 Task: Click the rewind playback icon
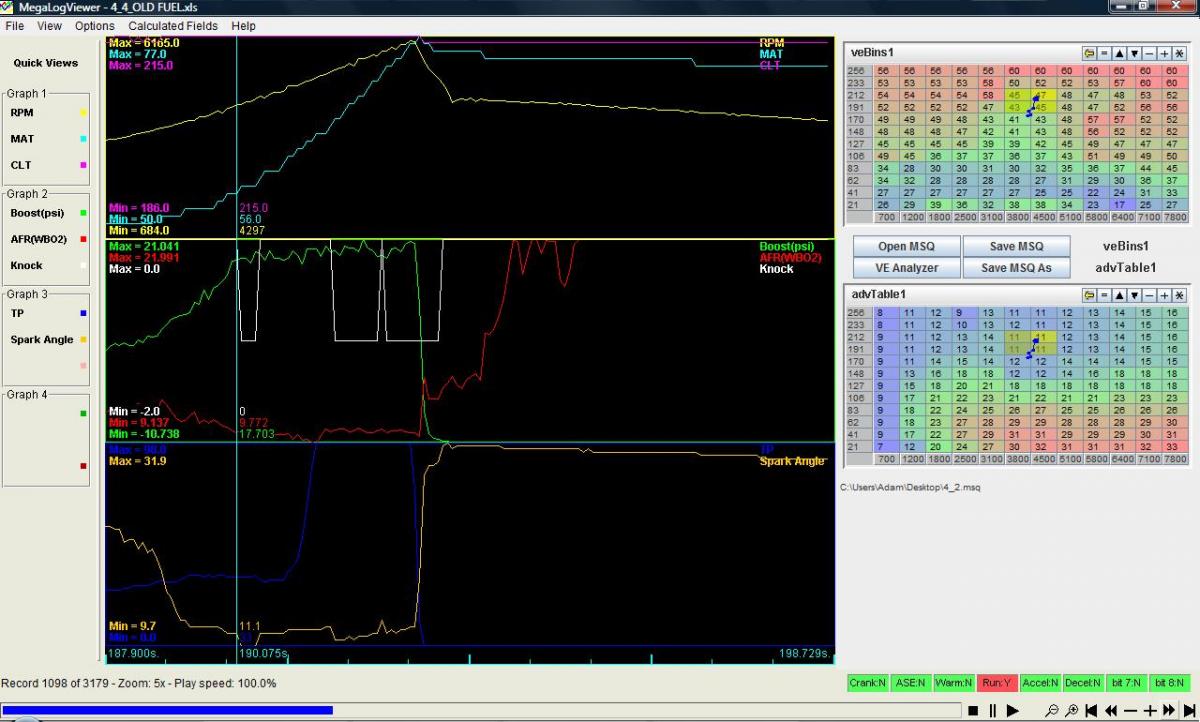click(x=1111, y=710)
